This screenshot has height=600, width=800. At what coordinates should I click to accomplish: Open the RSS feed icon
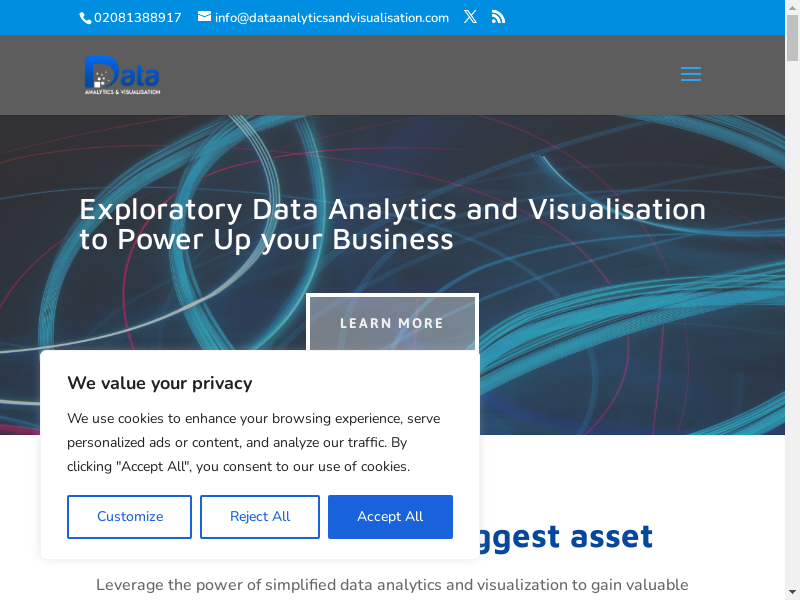(498, 17)
